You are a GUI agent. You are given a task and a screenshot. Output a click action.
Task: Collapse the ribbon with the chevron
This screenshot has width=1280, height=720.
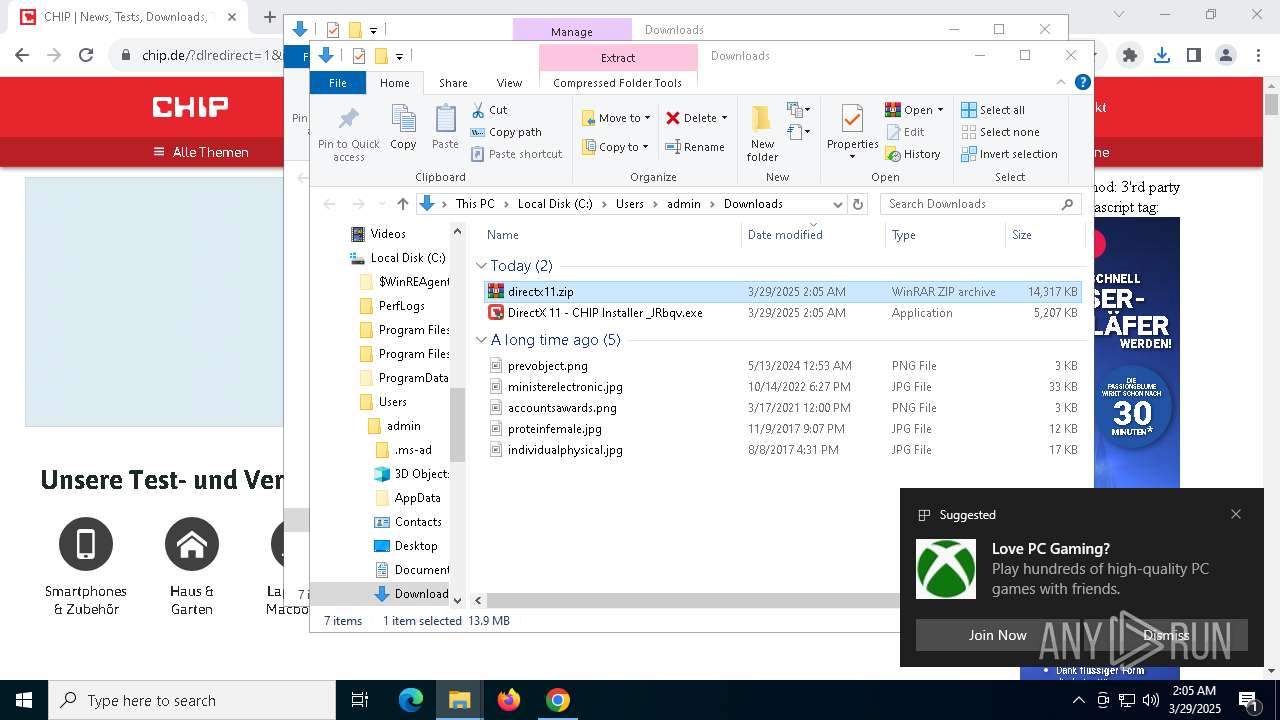click(x=1061, y=83)
